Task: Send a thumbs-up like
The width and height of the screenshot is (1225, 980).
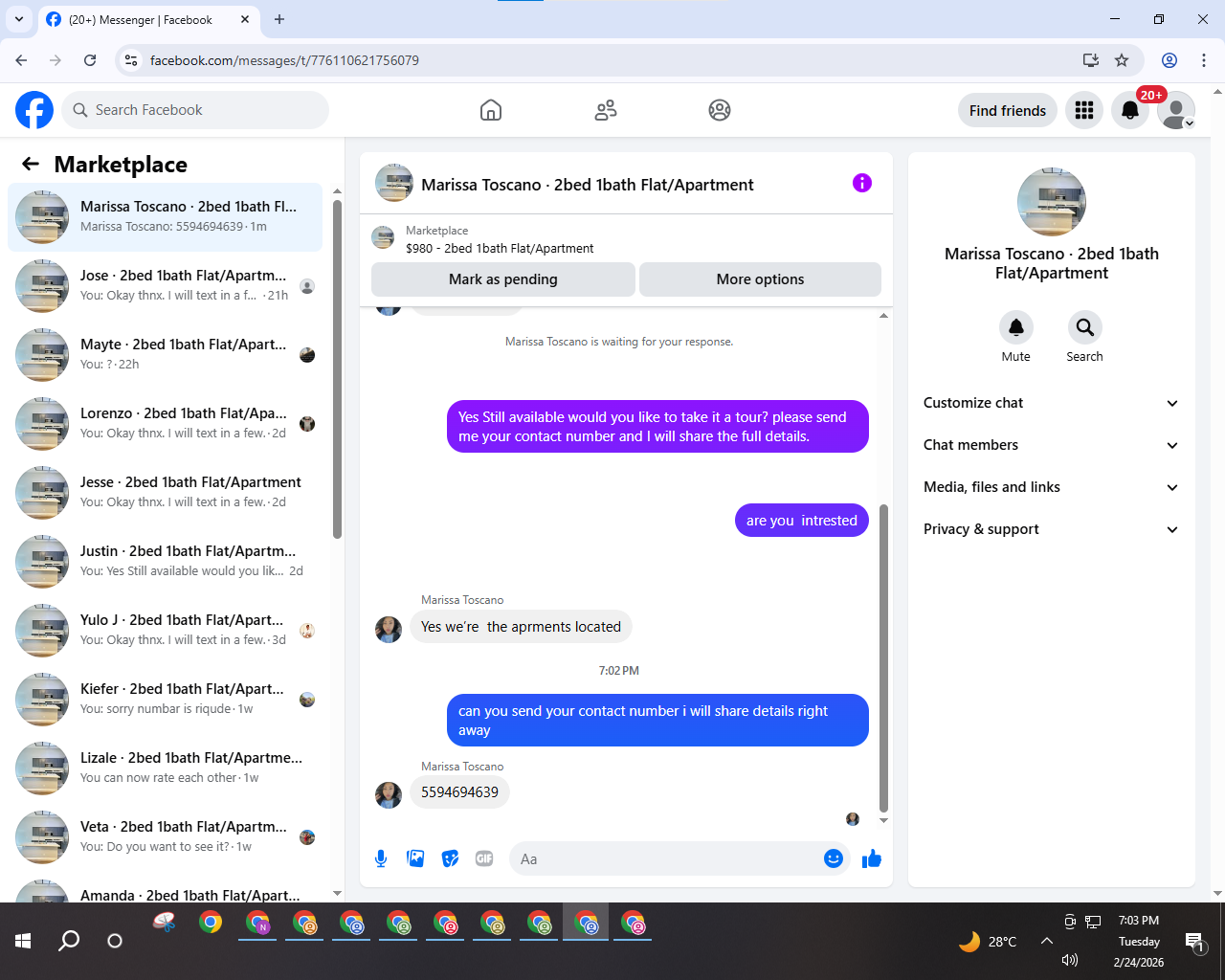Action: click(x=871, y=858)
